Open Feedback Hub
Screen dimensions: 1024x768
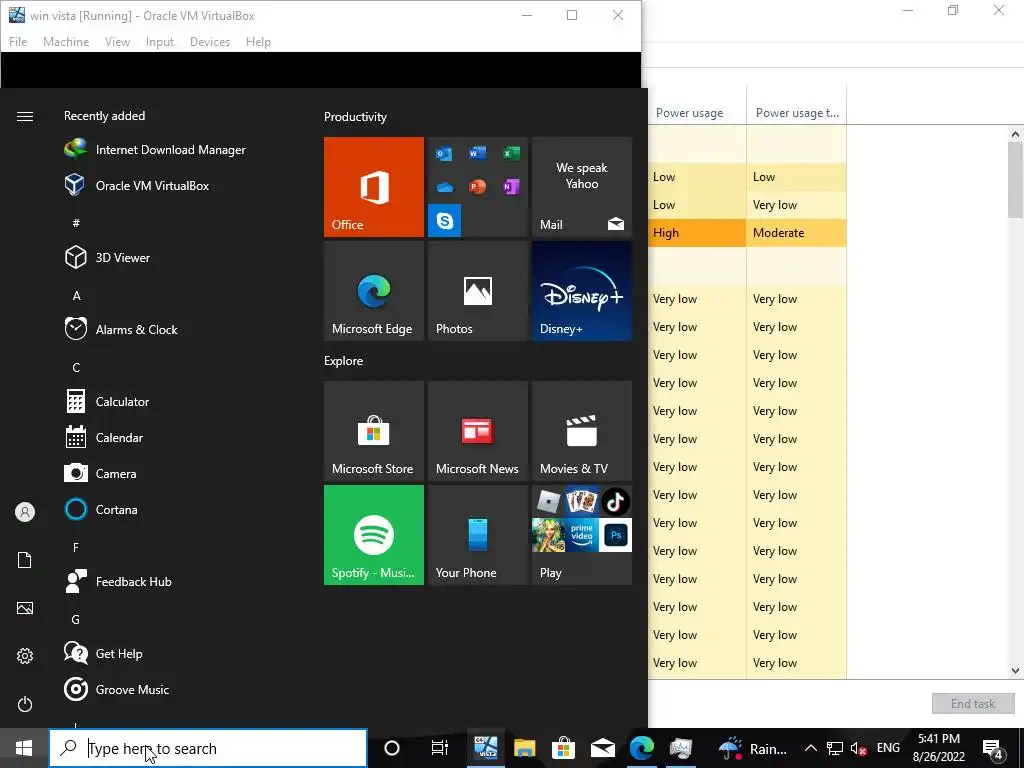tap(118, 581)
